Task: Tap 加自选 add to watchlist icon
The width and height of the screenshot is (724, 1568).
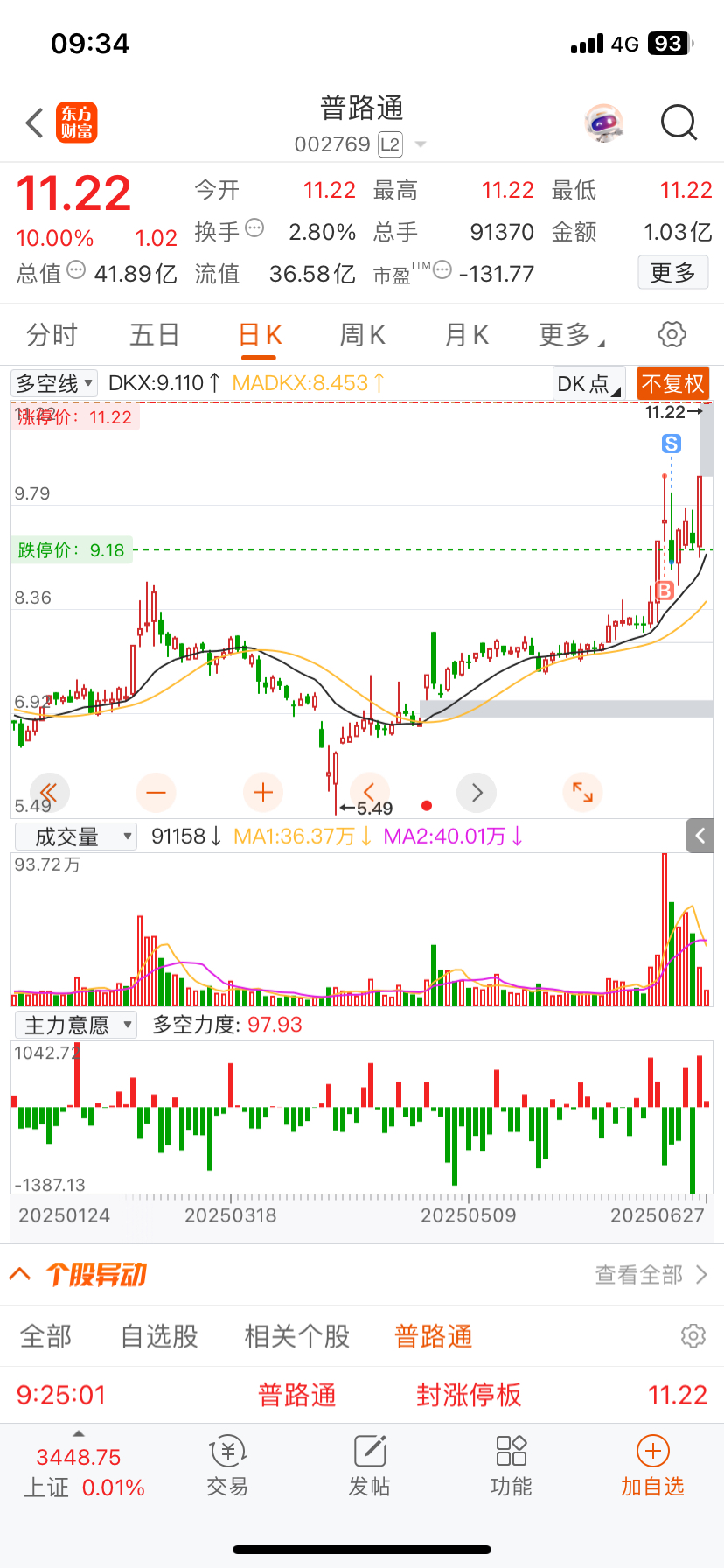Action: pos(652,1466)
